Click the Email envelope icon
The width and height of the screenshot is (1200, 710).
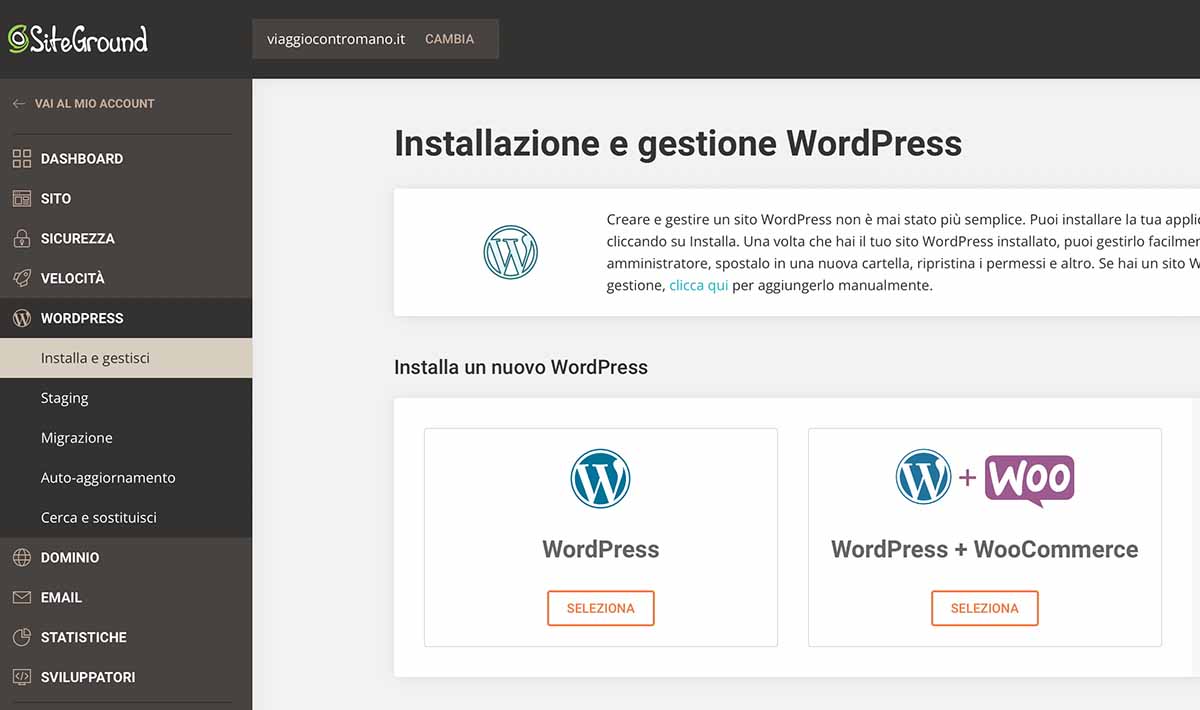(x=23, y=597)
